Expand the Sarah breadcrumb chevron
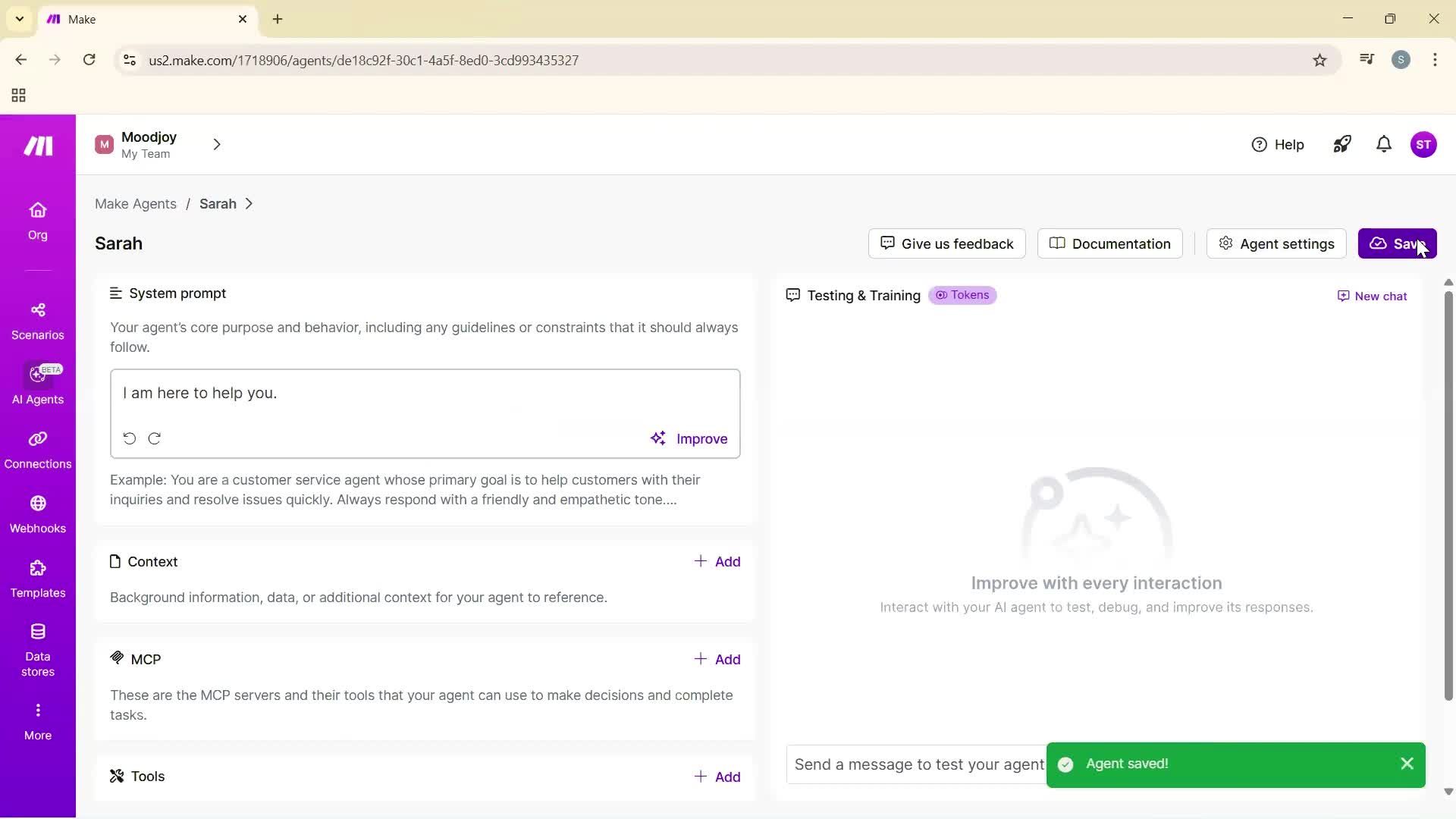The width and height of the screenshot is (1456, 819). pyautogui.click(x=249, y=204)
